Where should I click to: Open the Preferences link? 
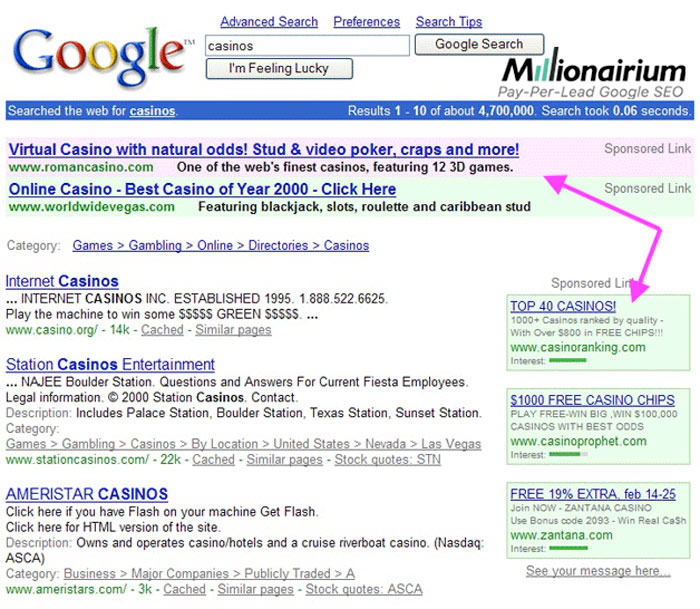coord(367,21)
